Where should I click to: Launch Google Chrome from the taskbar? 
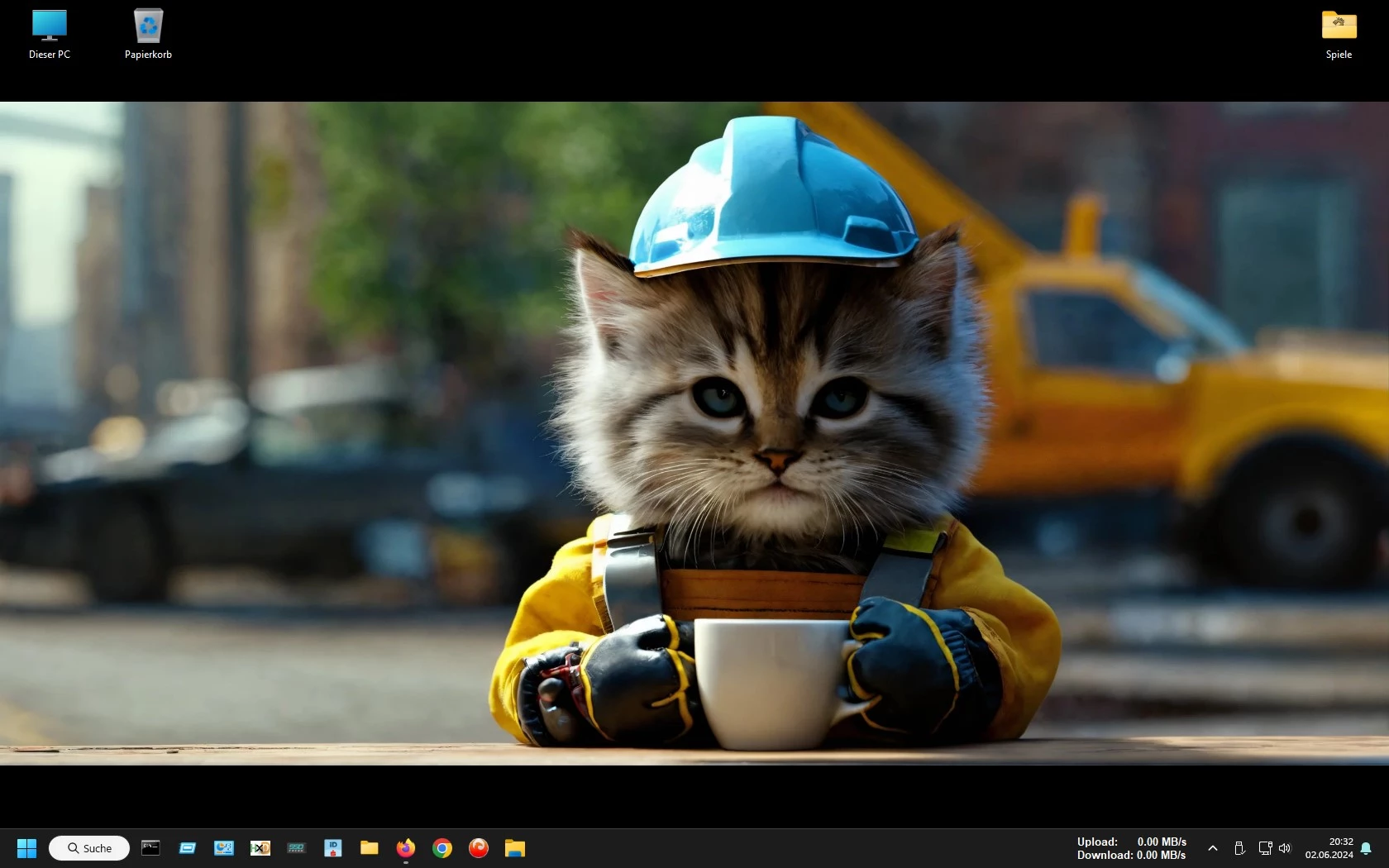tap(442, 847)
